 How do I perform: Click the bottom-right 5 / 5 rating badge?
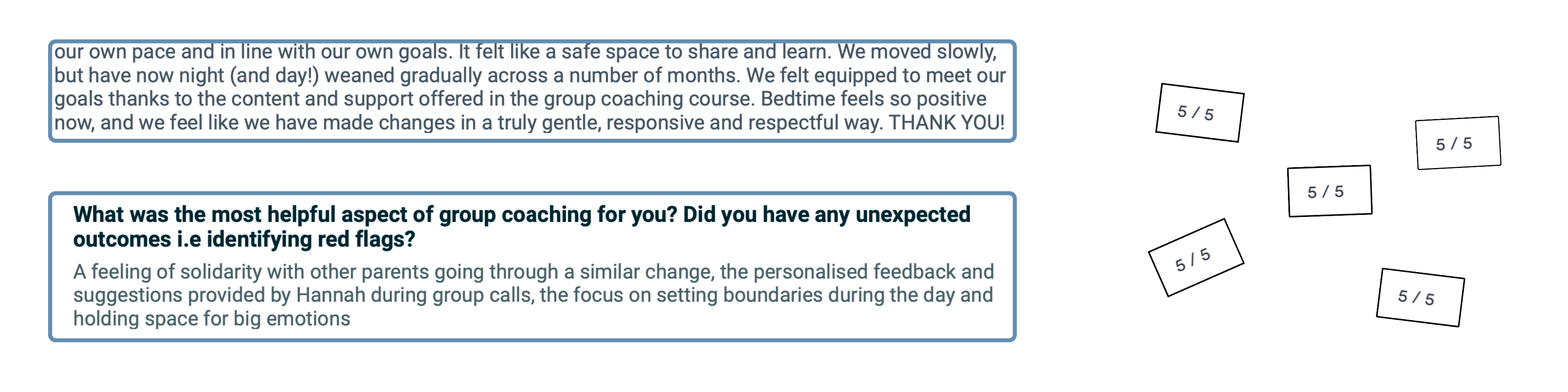1419,297
